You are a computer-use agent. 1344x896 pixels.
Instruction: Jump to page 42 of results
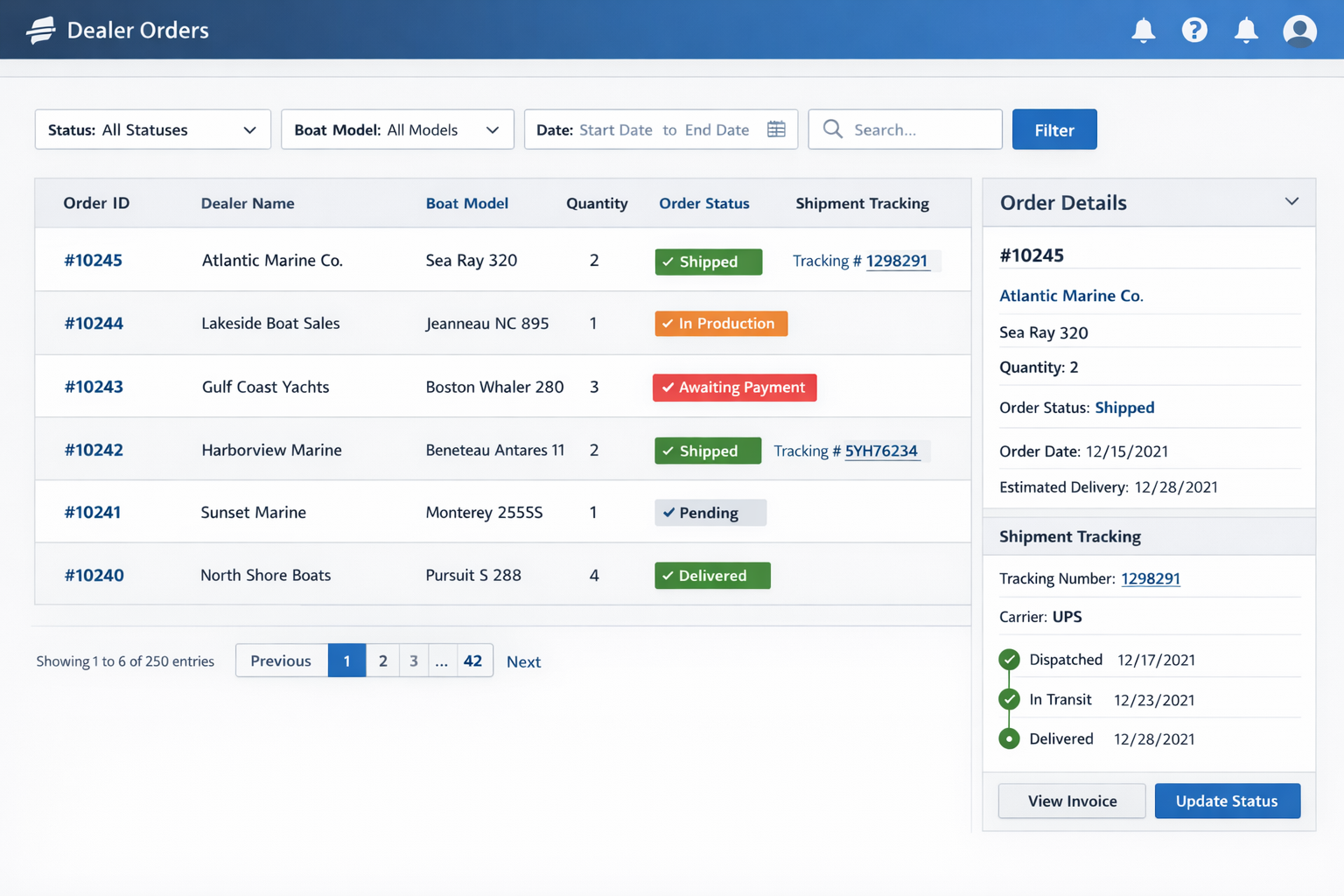(472, 661)
